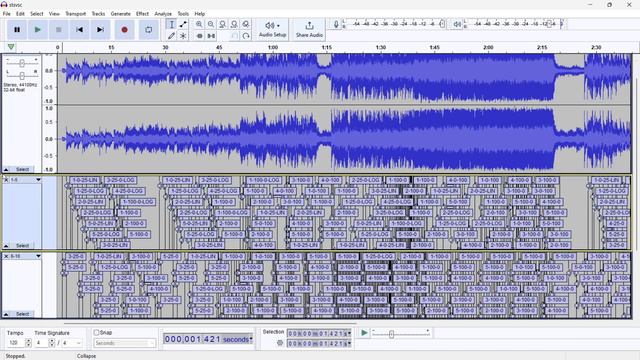
Task: Move the audio track pan L/R slider
Action: click(x=22, y=75)
